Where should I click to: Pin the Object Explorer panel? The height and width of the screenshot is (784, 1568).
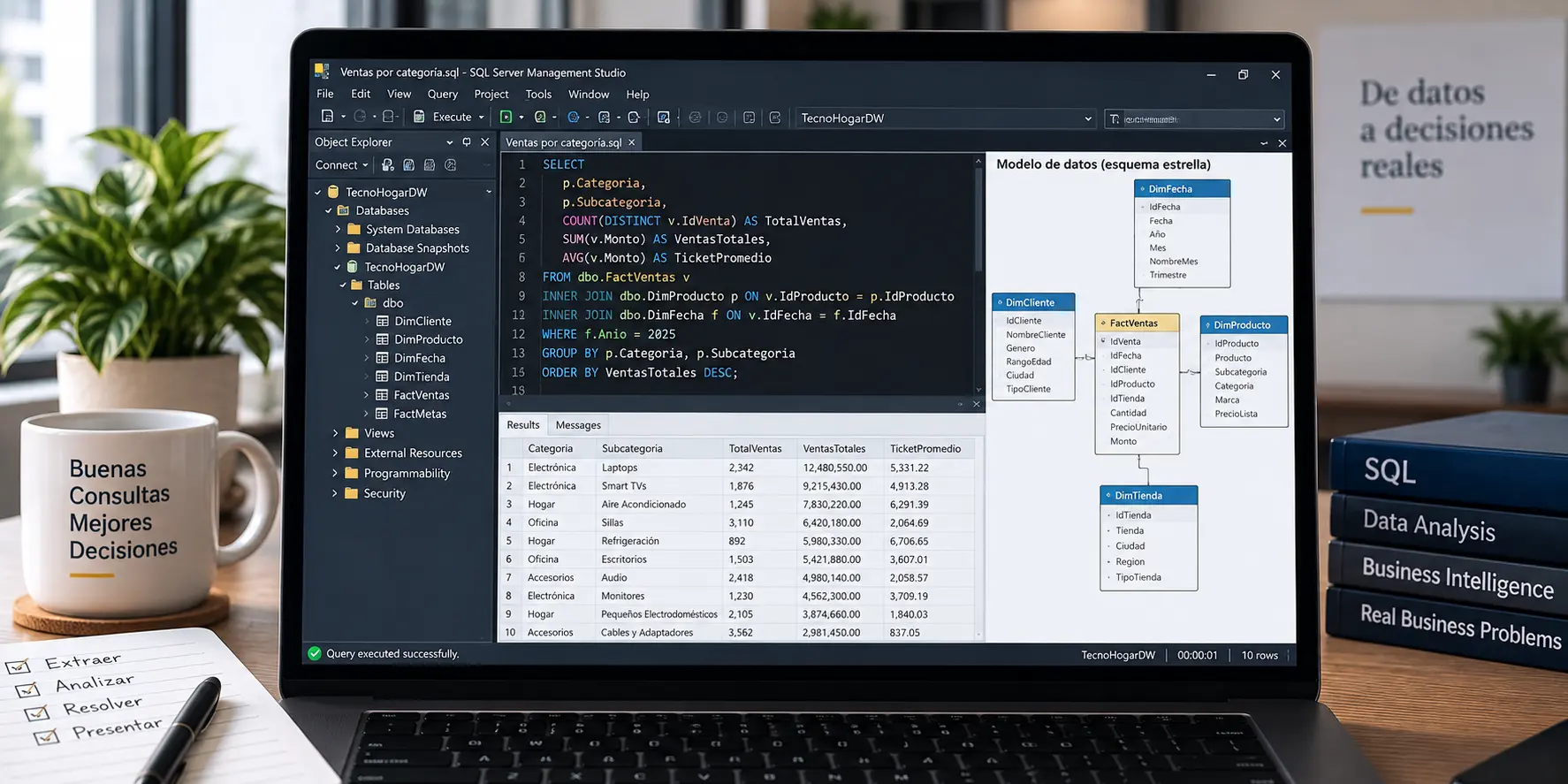coord(467,141)
